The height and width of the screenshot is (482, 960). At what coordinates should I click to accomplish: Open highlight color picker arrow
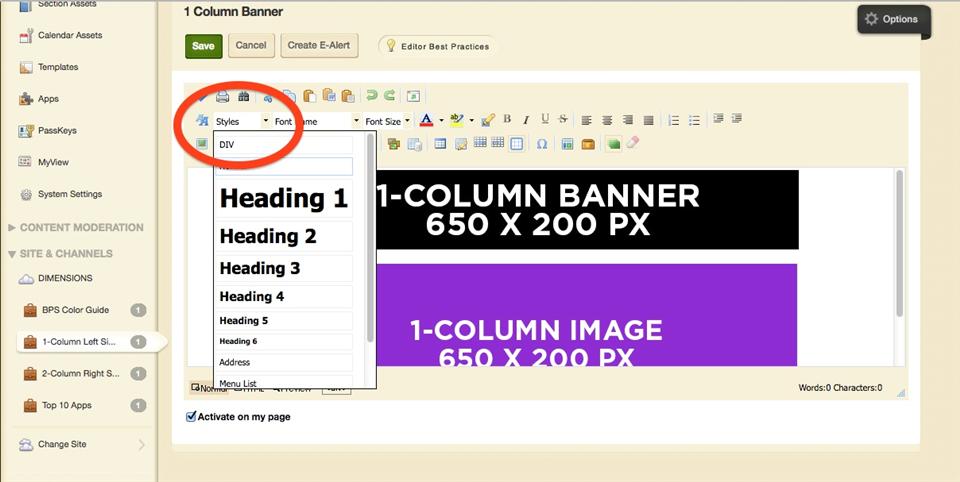tap(471, 121)
